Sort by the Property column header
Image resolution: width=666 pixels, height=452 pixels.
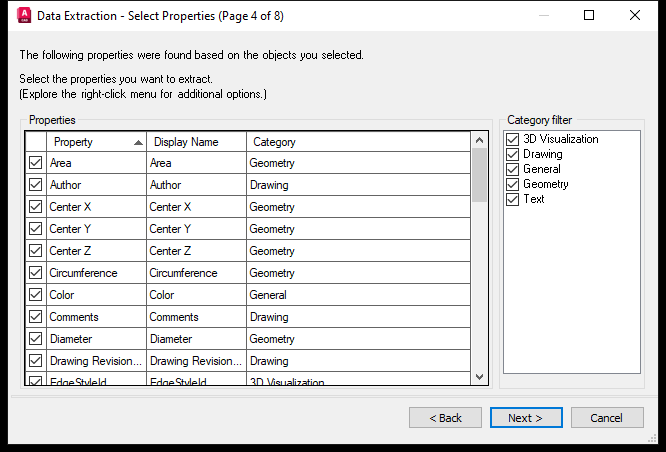coord(96,142)
